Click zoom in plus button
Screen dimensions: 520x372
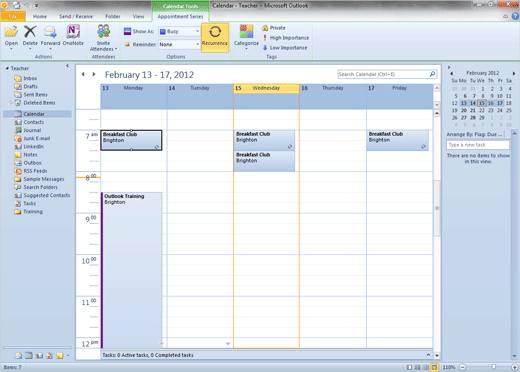[514, 367]
